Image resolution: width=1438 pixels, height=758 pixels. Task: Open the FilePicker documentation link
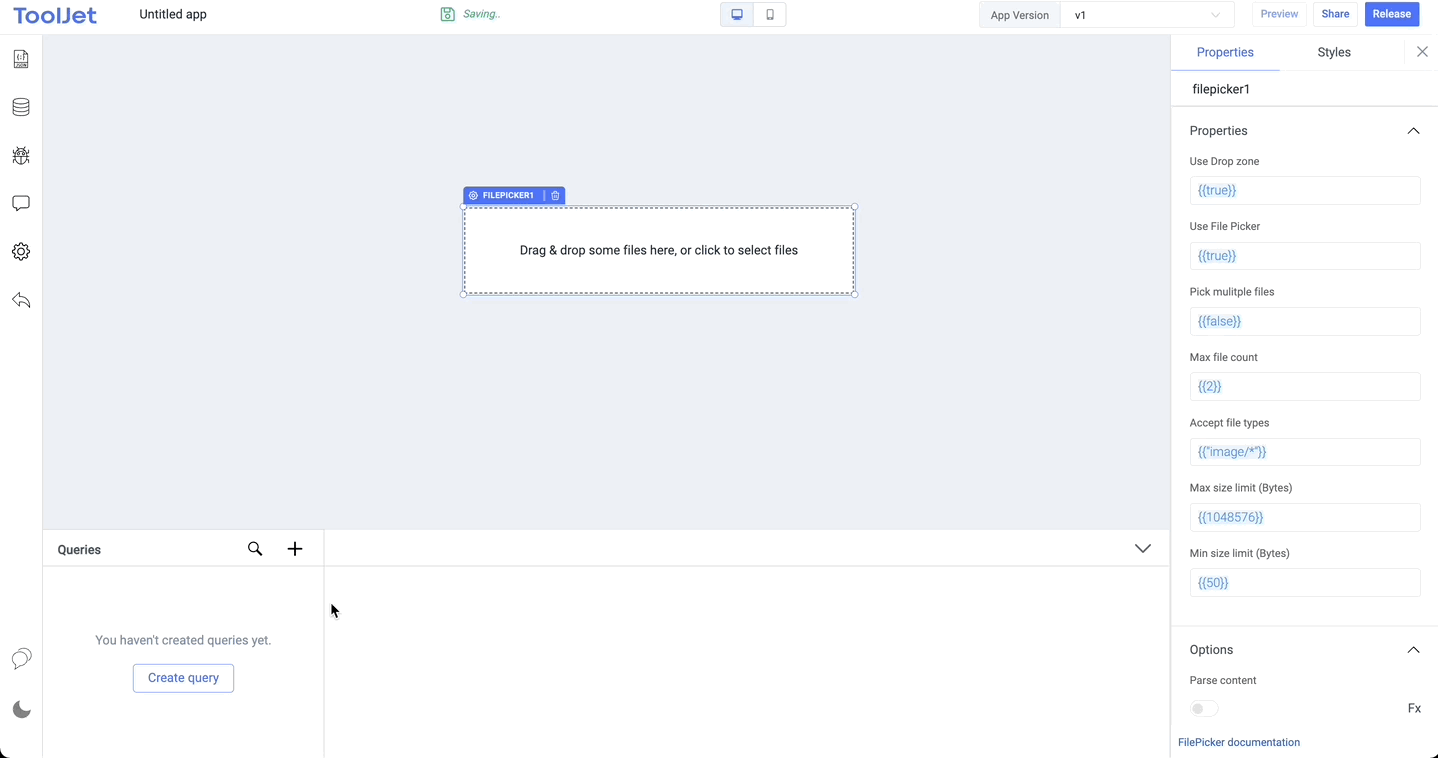pos(1239,743)
